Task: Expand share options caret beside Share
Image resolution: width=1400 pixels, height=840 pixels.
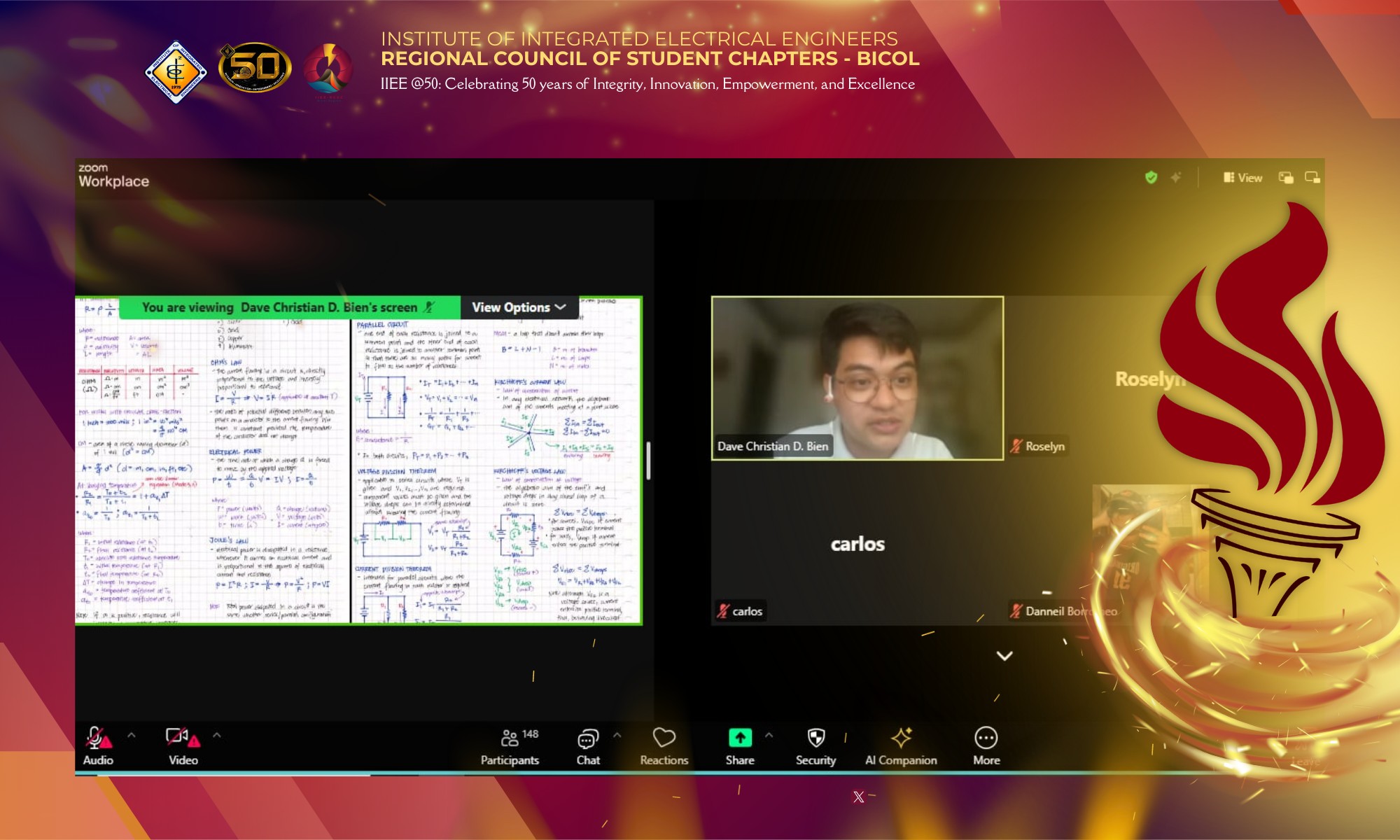Action: [x=769, y=735]
